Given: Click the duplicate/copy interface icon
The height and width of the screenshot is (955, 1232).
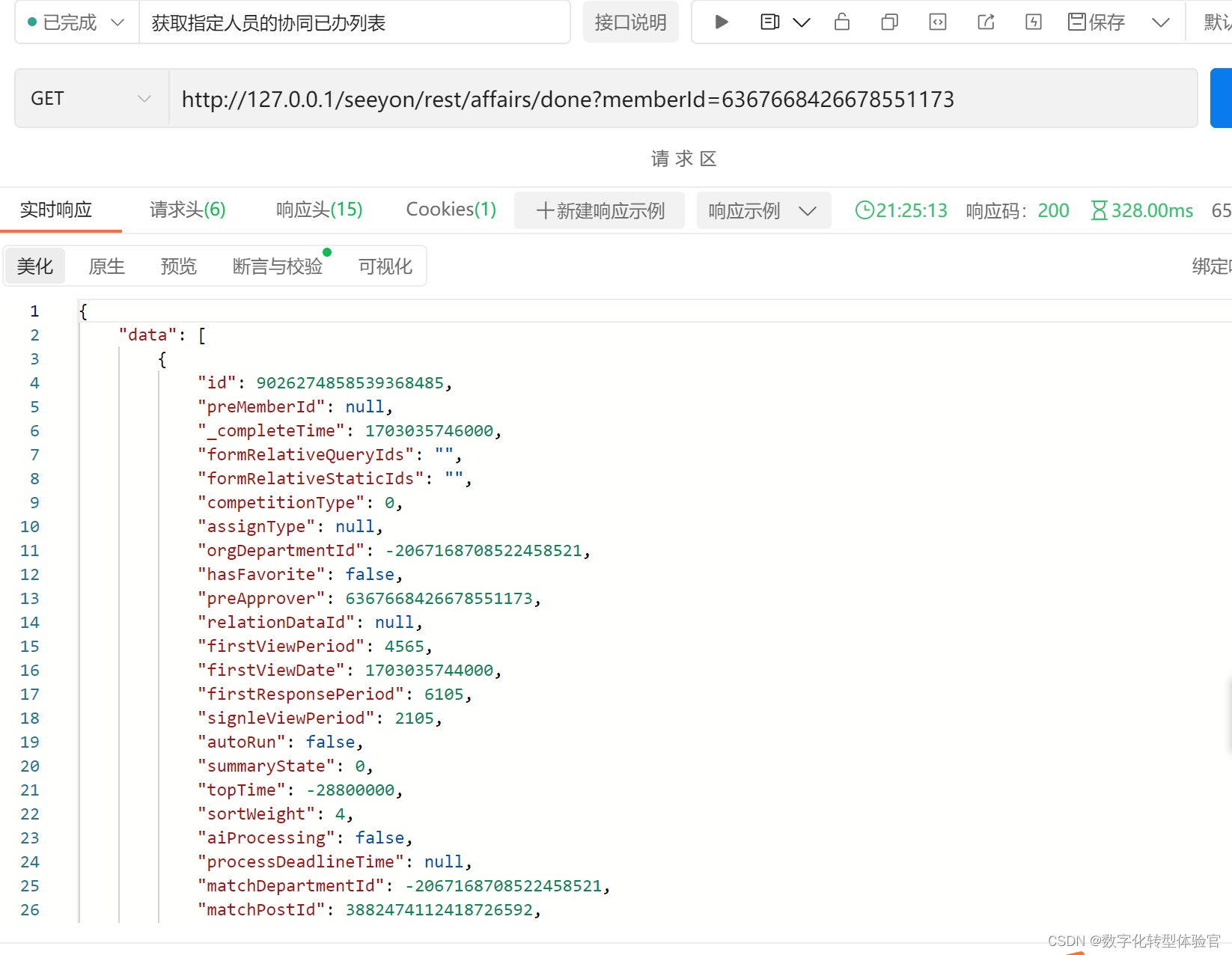Looking at the screenshot, I should pyautogui.click(x=890, y=22).
